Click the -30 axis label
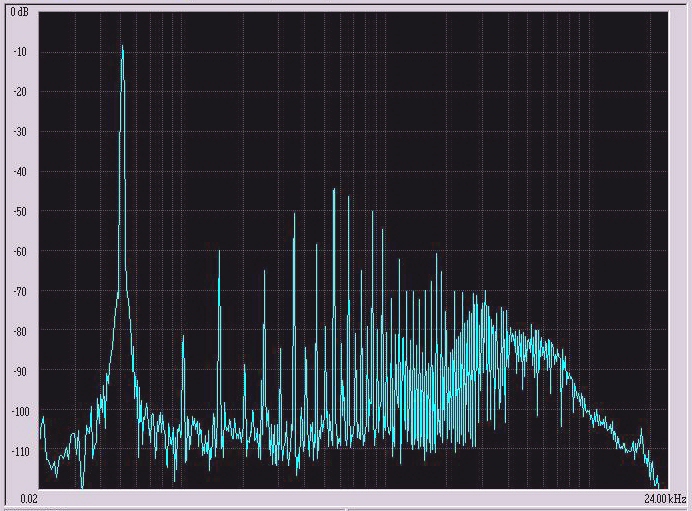Viewport: 692px width, 511px height. click(20, 132)
